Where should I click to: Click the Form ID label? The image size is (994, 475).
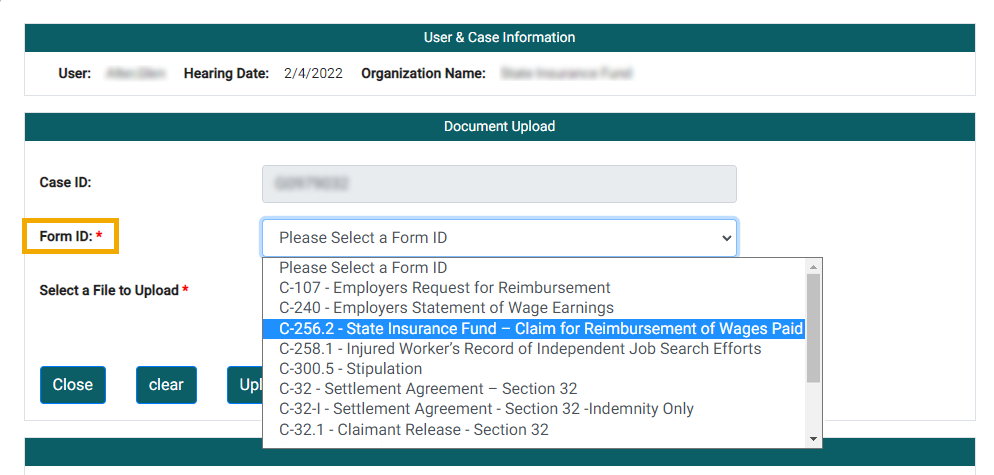(66, 236)
